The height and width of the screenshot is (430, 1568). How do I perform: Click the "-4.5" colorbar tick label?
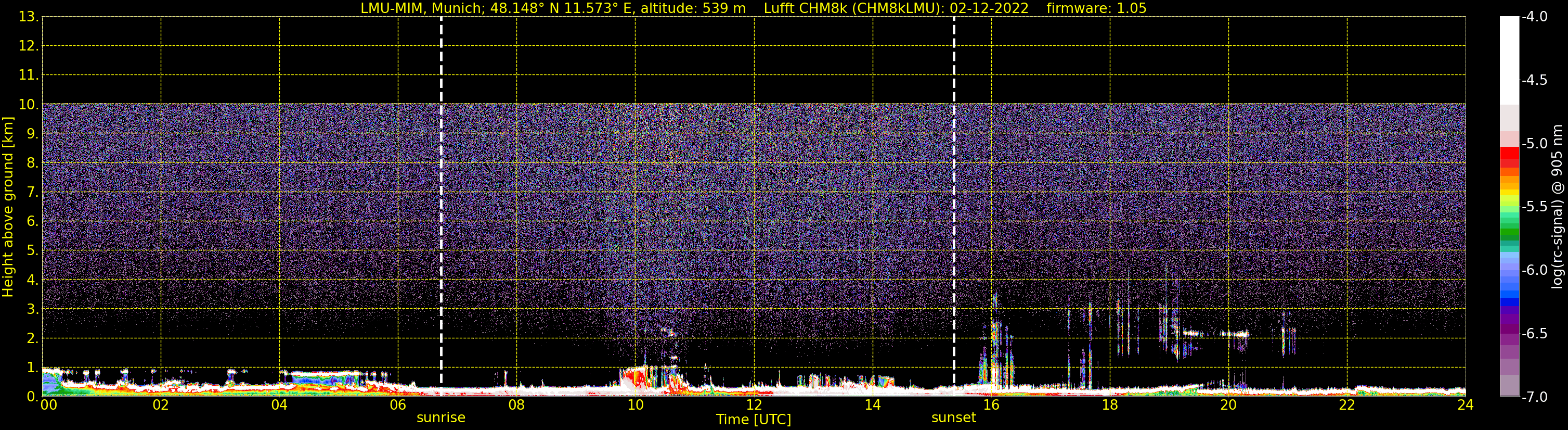point(1534,80)
